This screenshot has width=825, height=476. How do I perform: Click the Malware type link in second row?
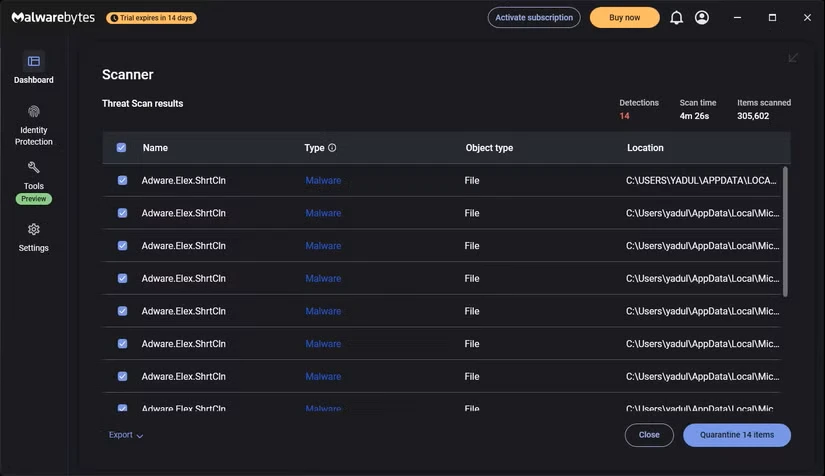323,213
